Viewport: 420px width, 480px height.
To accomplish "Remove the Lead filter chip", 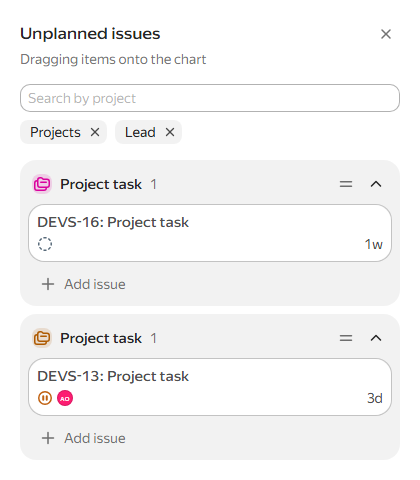I will click(170, 132).
